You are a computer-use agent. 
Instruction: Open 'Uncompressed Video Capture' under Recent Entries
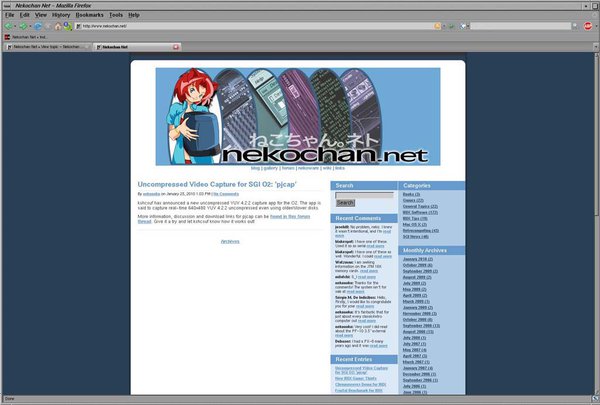coord(361,370)
